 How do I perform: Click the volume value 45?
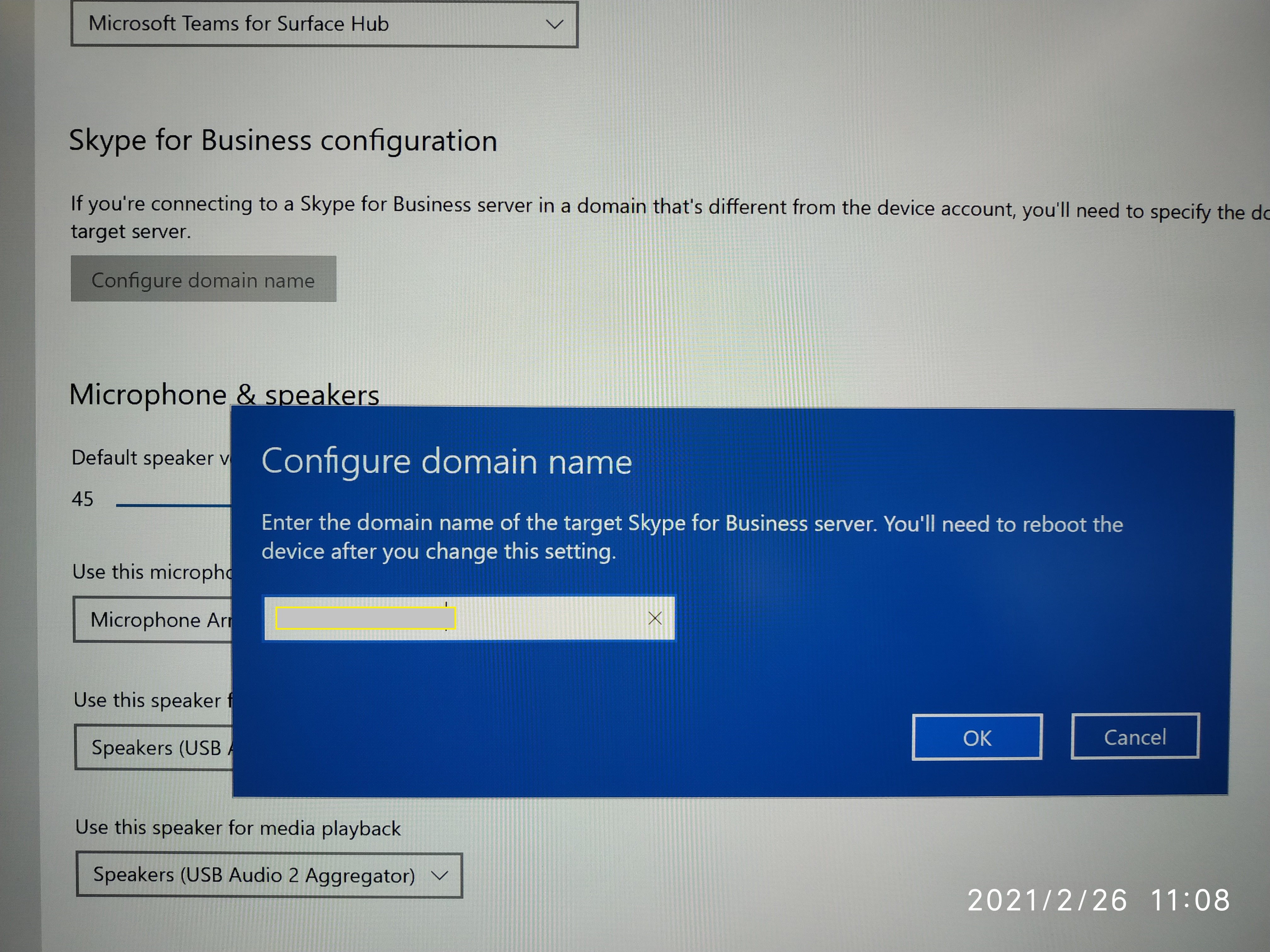click(x=82, y=499)
